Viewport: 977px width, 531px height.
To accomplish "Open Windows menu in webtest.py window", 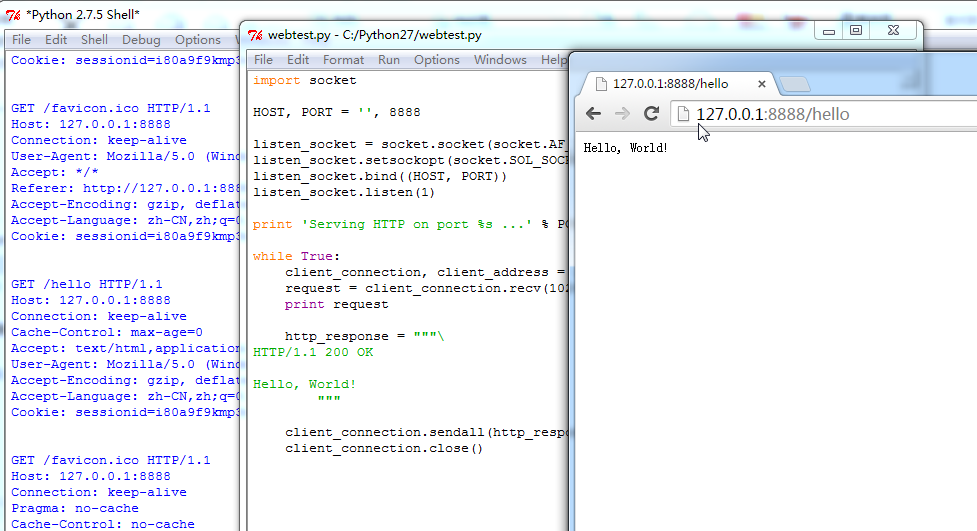I will pos(500,59).
